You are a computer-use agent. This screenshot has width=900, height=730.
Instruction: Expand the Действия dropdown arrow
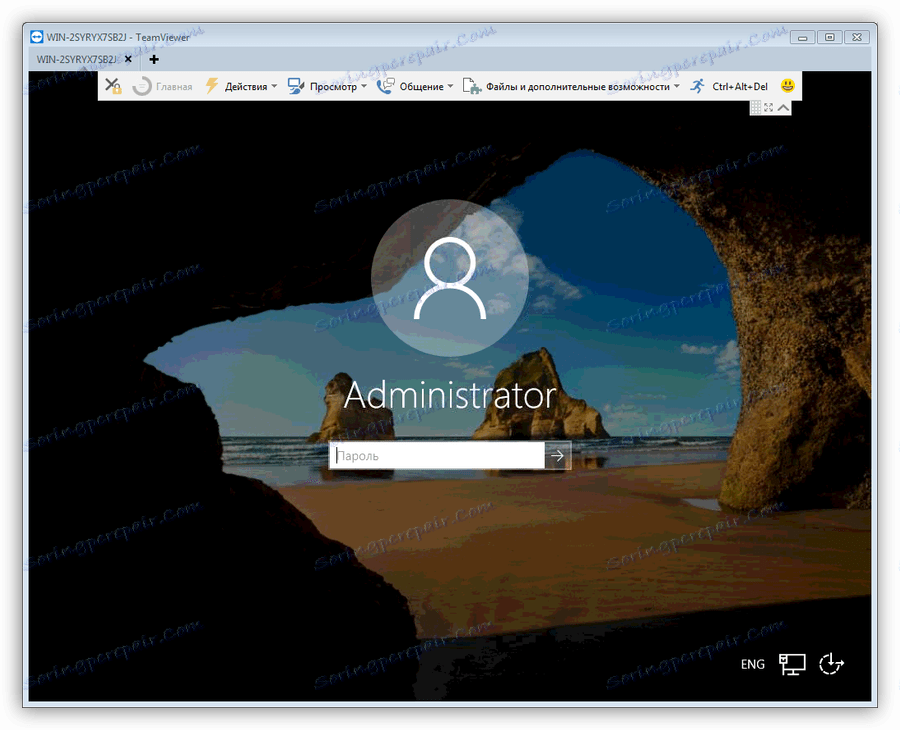tap(274, 87)
